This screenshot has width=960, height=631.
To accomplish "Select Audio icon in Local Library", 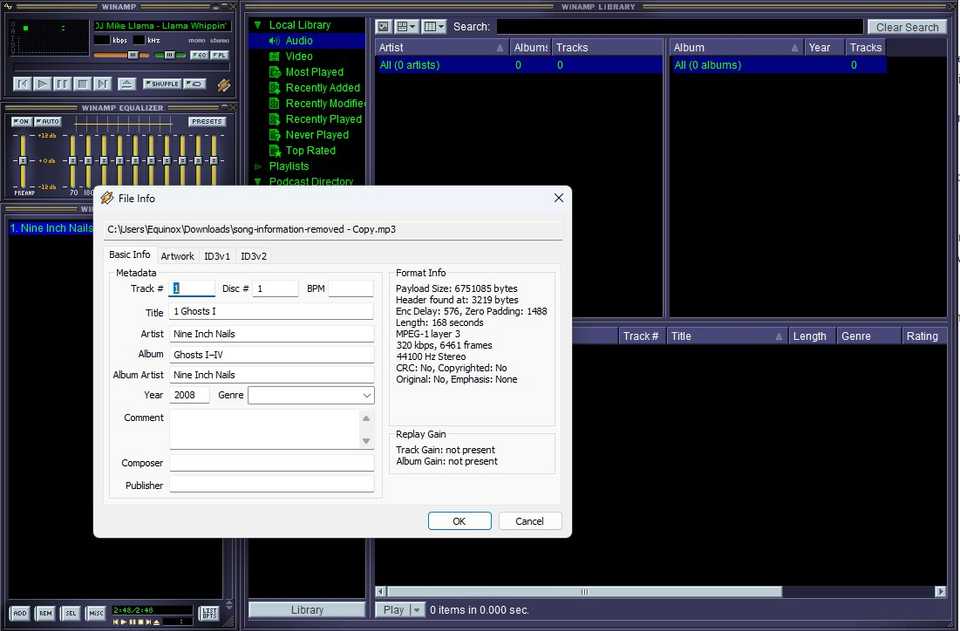I will (x=275, y=40).
